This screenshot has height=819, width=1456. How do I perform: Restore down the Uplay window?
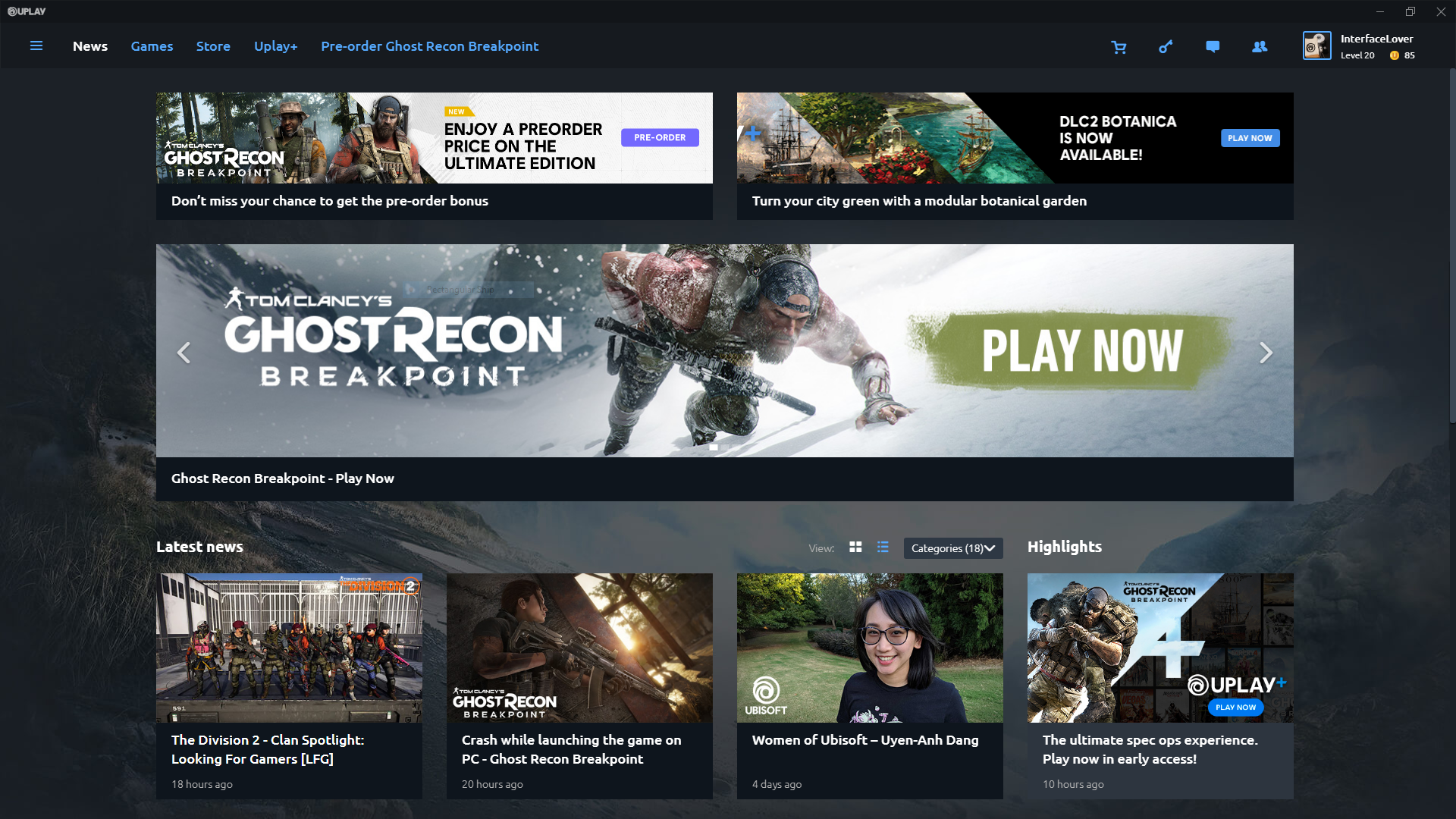click(1410, 11)
